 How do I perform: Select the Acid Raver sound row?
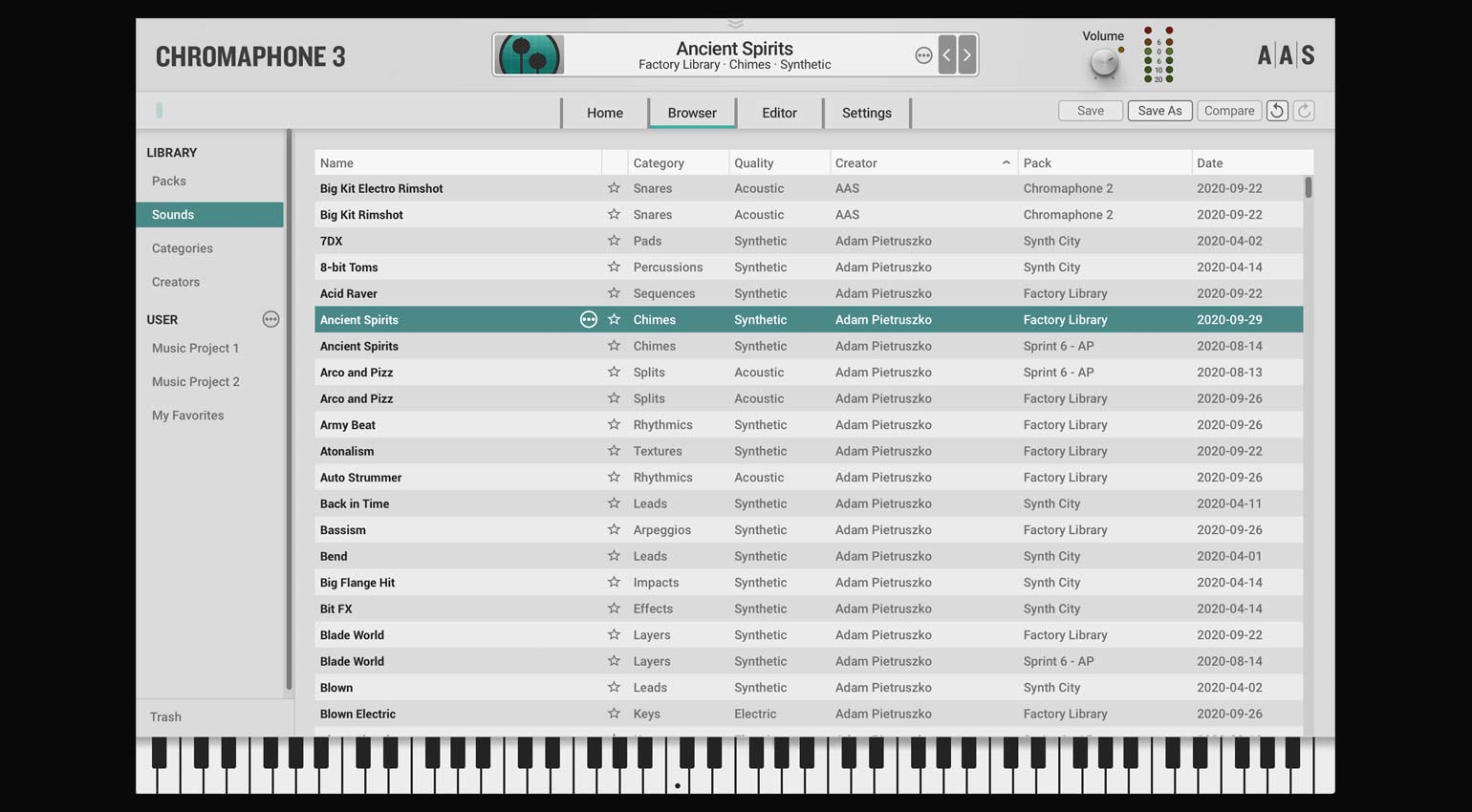click(809, 293)
